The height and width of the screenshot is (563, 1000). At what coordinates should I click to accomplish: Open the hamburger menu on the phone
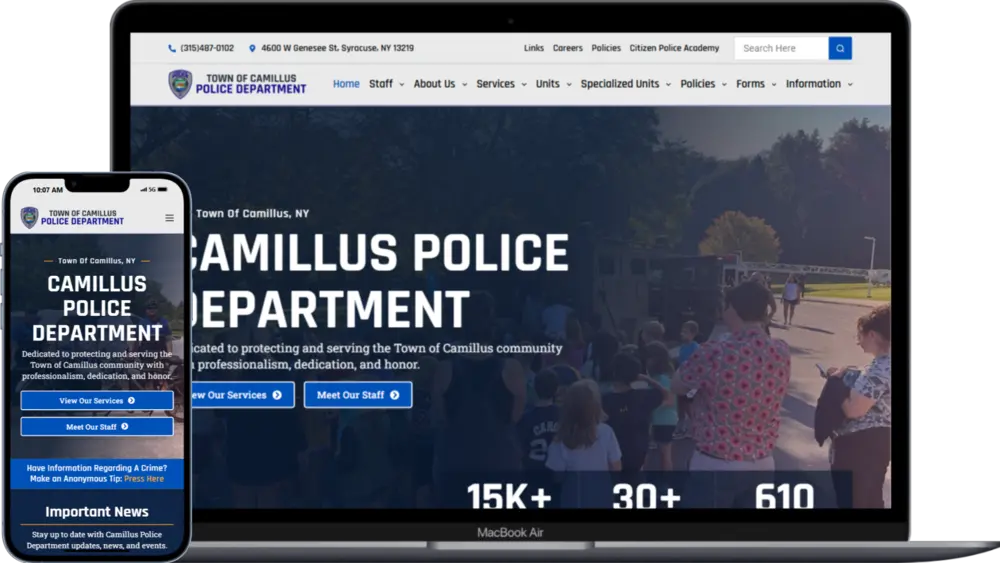[x=170, y=218]
